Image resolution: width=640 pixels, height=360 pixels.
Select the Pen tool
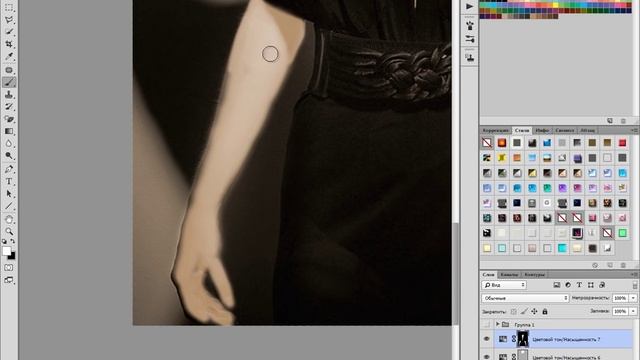[9, 169]
